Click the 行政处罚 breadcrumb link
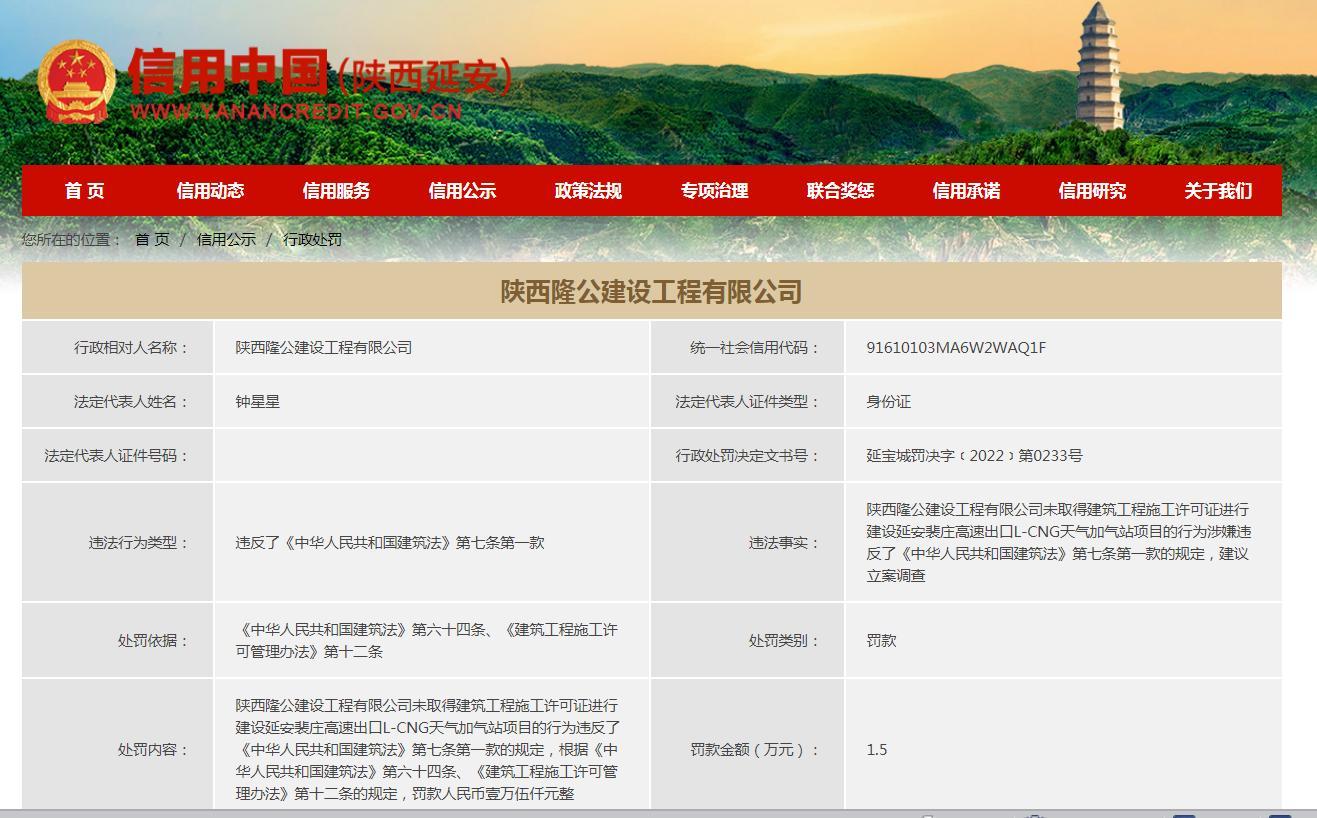 (x=313, y=240)
